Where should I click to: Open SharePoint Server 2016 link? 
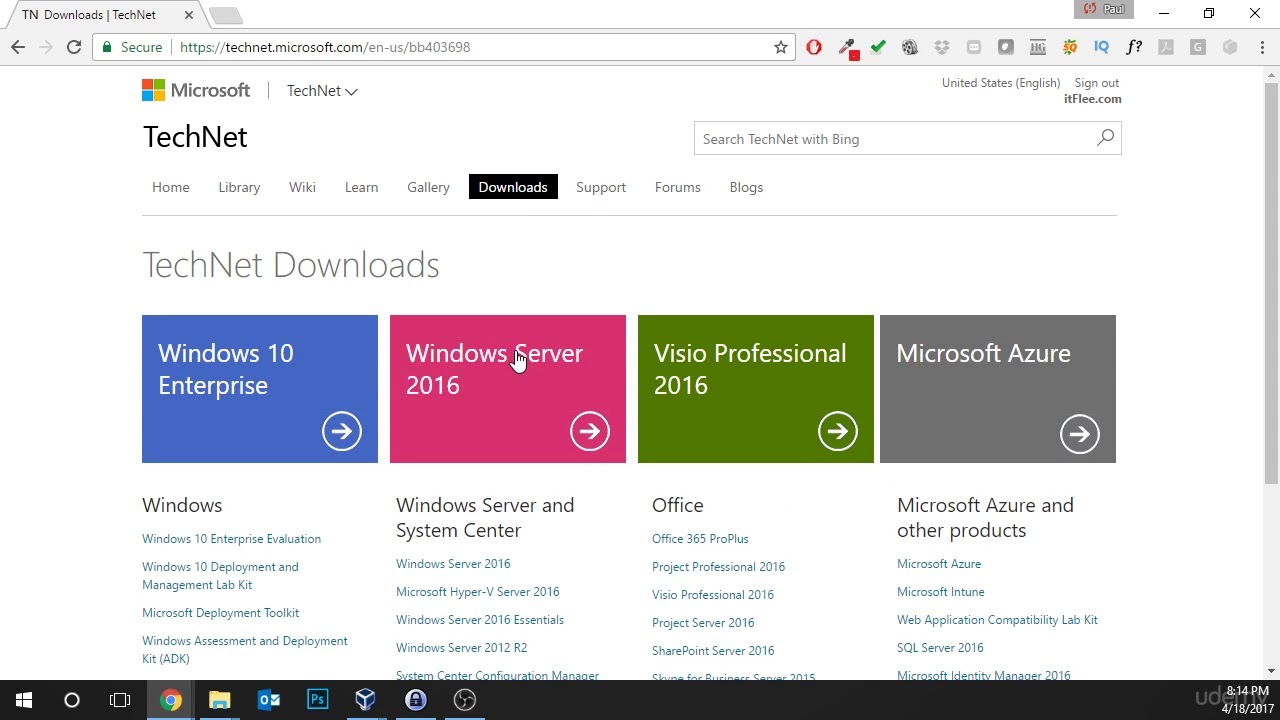(x=713, y=651)
